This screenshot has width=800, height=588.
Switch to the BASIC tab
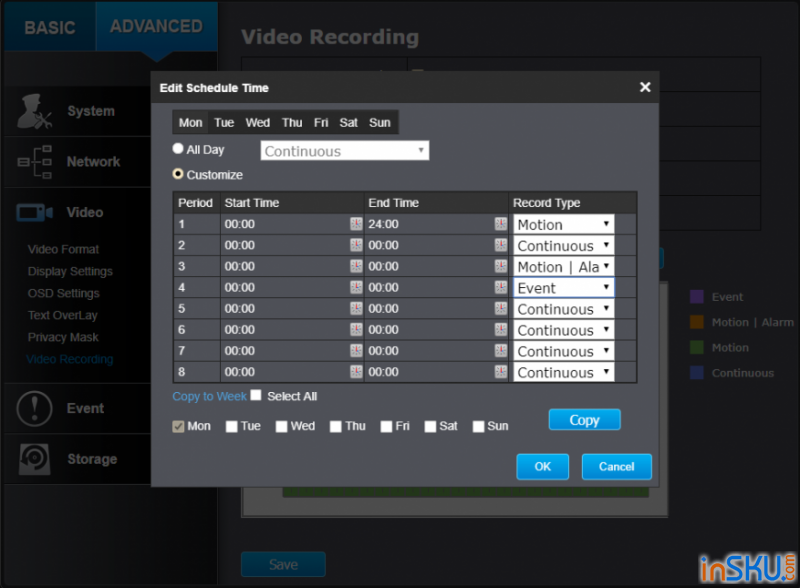click(50, 27)
